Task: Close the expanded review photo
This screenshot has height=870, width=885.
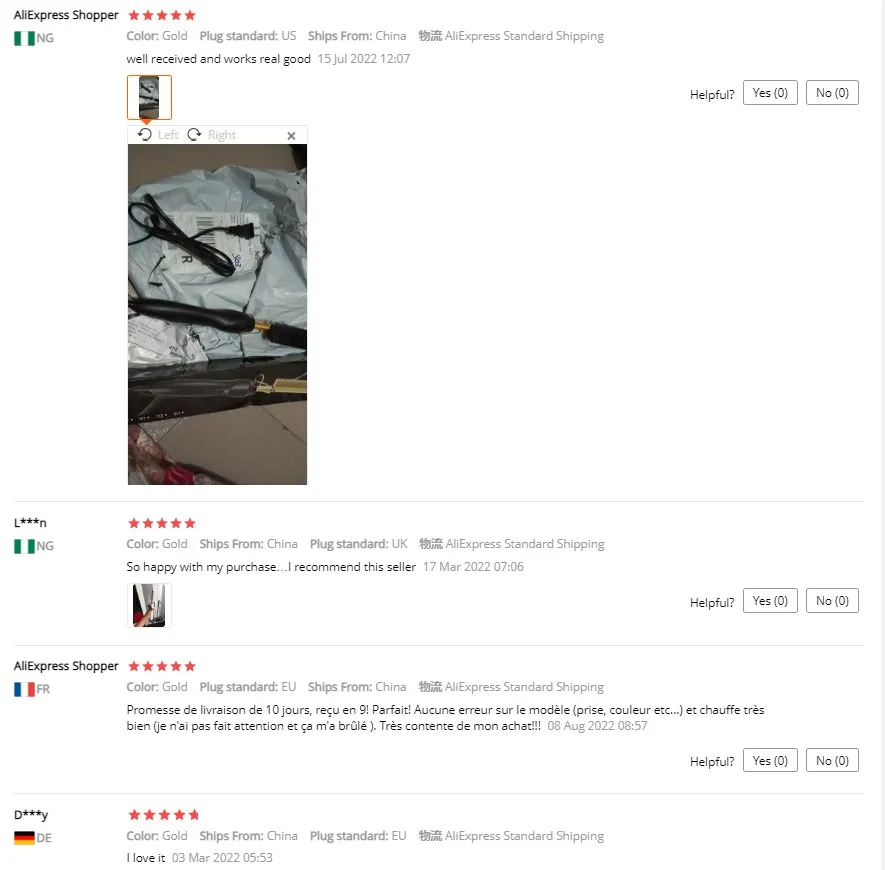Action: coord(291,135)
